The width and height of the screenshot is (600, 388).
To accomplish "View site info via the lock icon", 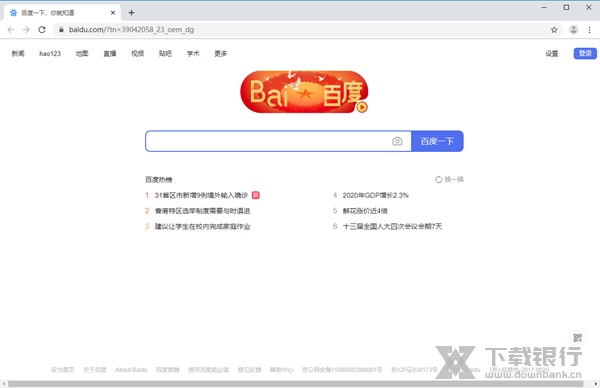I will click(x=61, y=30).
